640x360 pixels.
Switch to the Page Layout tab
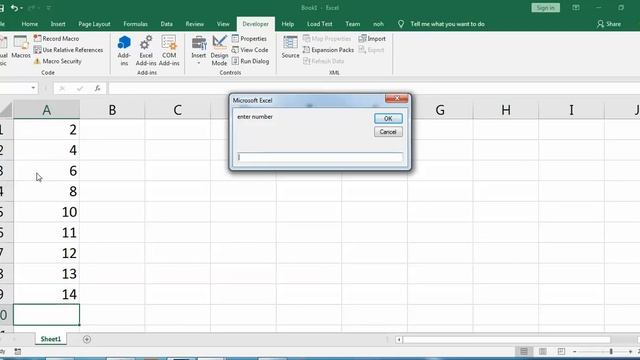pos(94,24)
